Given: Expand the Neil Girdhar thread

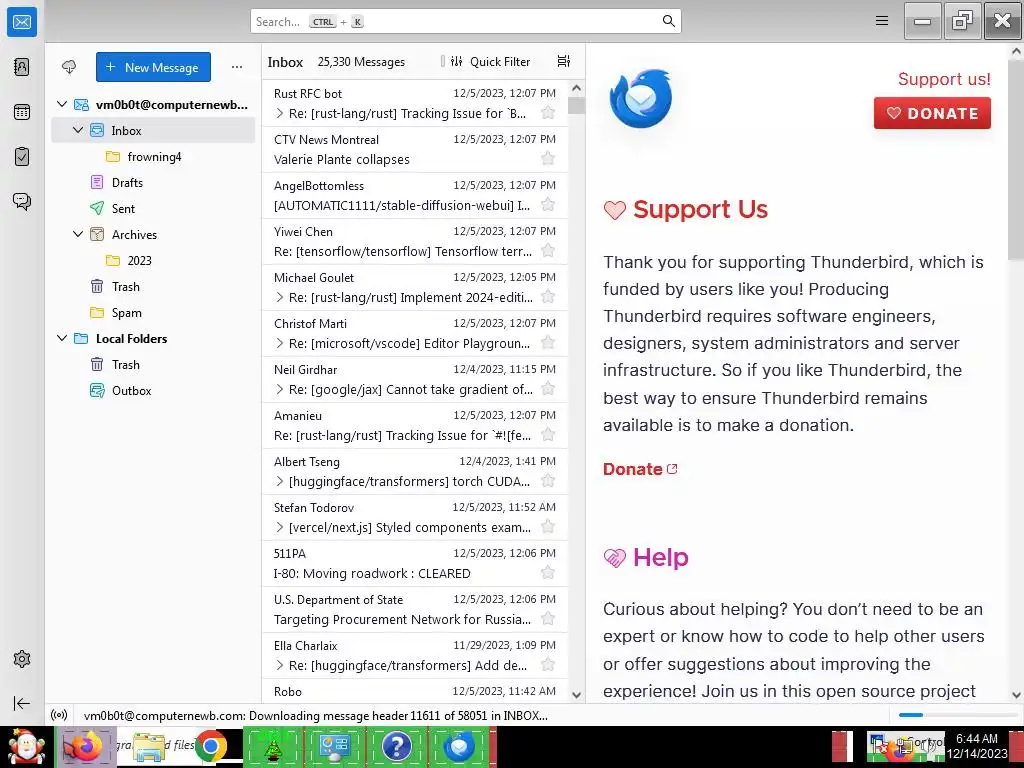Looking at the screenshot, I should 280,390.
